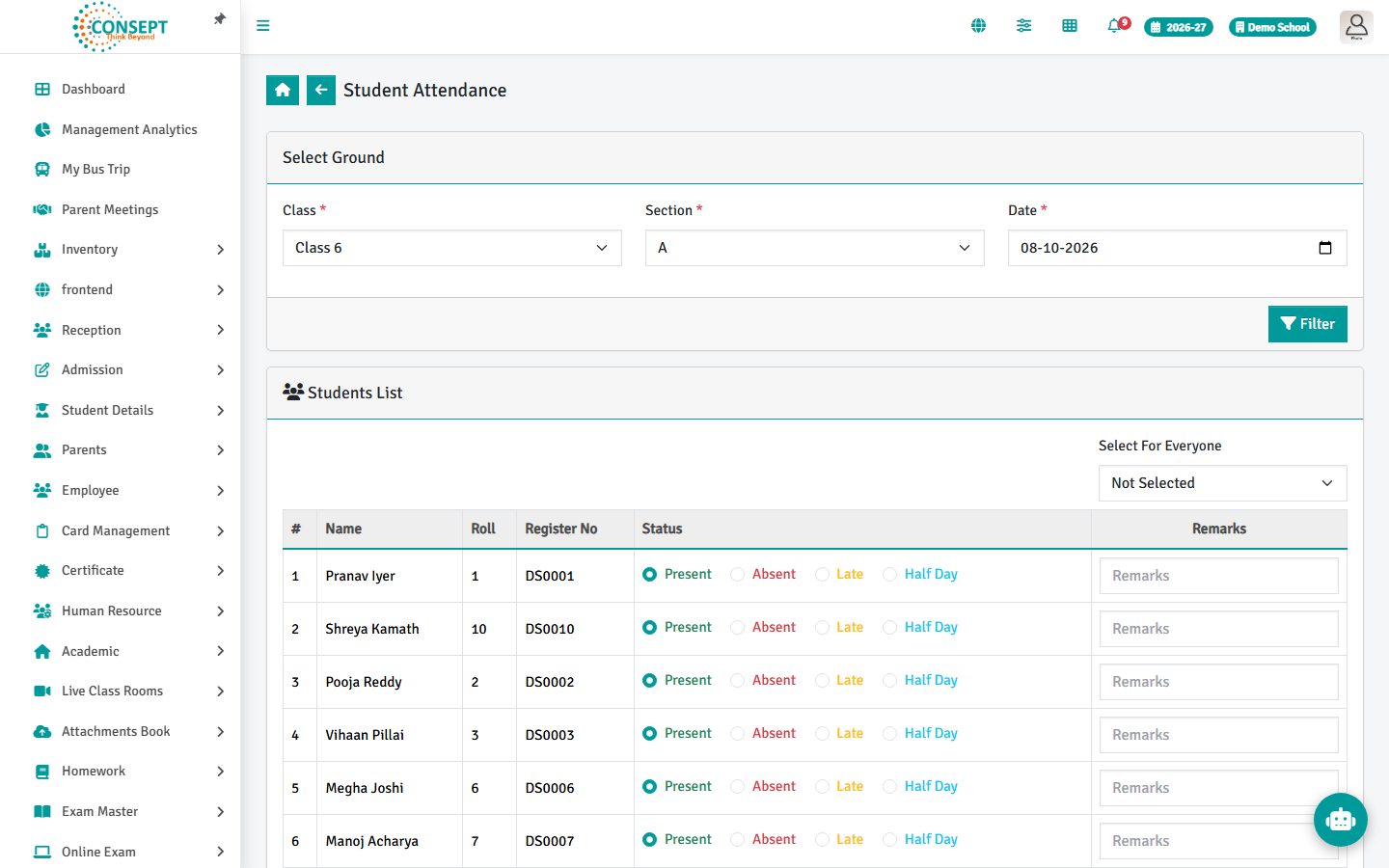Image resolution: width=1389 pixels, height=868 pixels.
Task: Click the home icon button
Action: tap(283, 90)
